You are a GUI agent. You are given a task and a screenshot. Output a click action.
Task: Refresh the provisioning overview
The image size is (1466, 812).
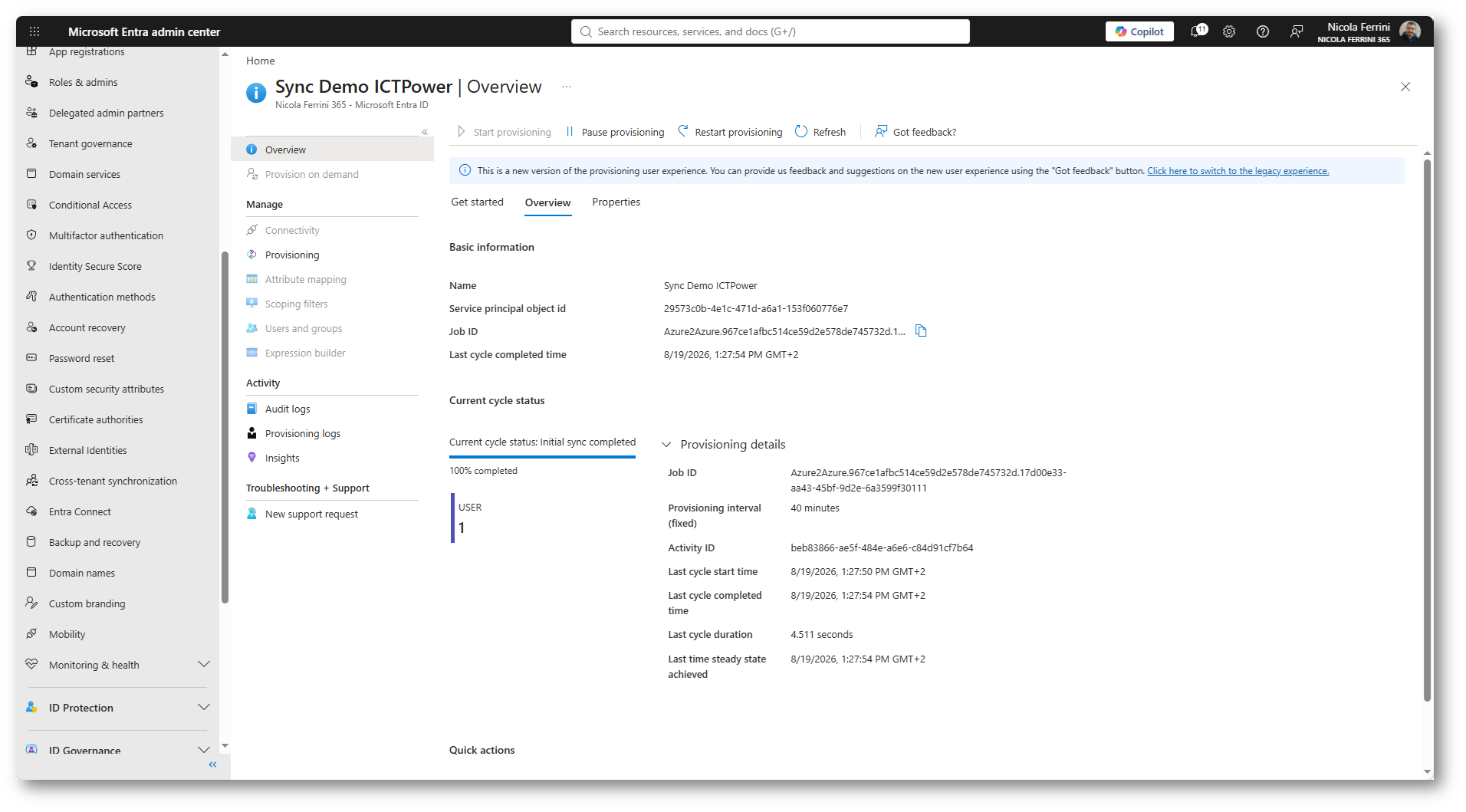(x=820, y=132)
